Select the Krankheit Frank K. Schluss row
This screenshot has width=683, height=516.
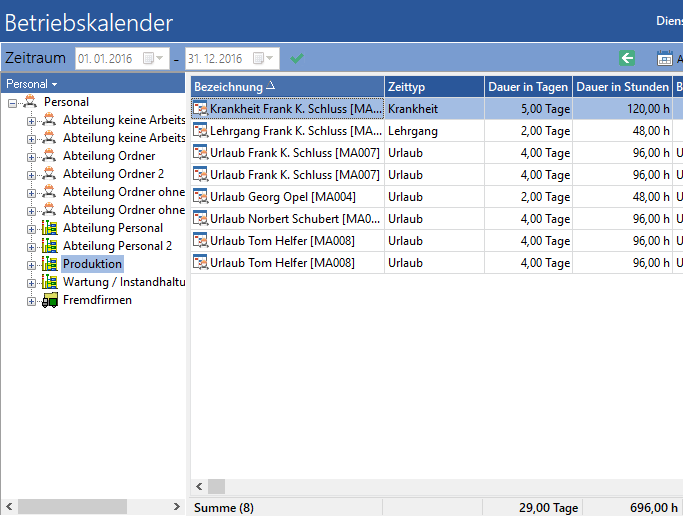pos(437,109)
